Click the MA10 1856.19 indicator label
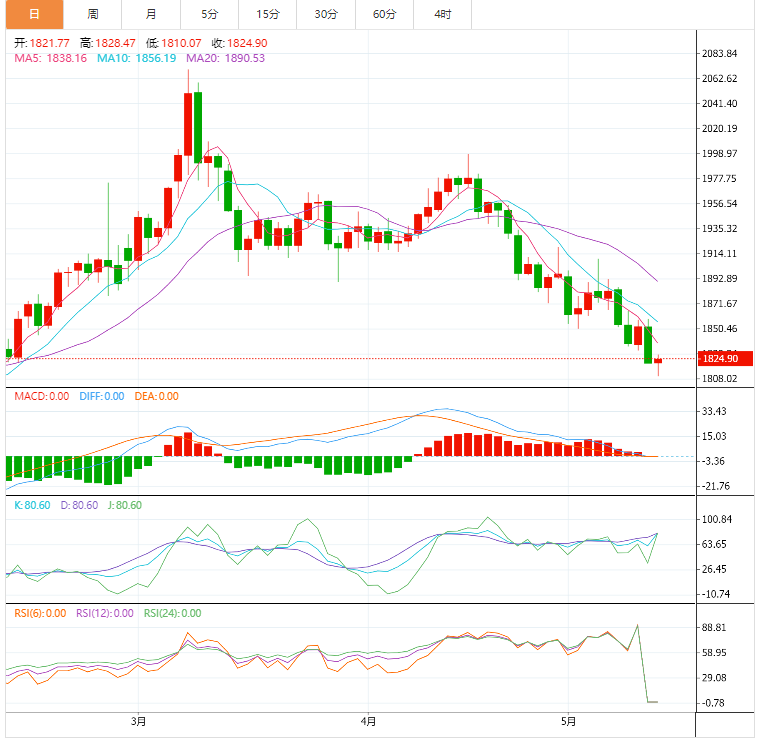Image resolution: width=766 pixels, height=745 pixels. click(x=136, y=58)
